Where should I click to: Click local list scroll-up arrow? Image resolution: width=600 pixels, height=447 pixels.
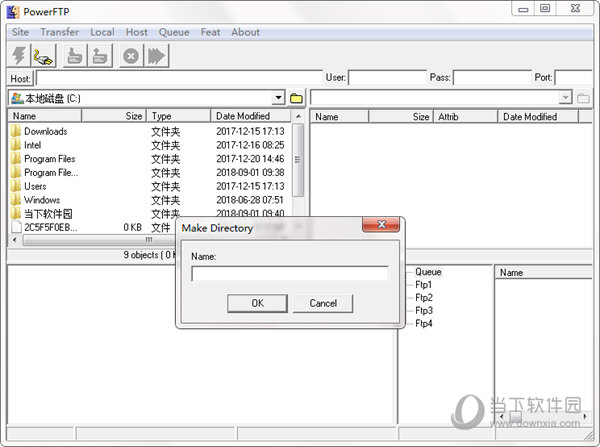(298, 116)
